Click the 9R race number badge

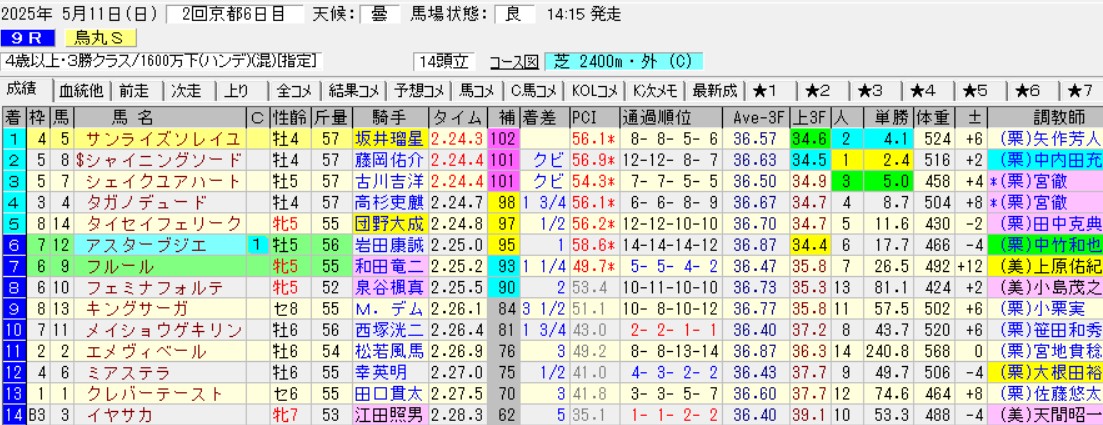tap(27, 38)
